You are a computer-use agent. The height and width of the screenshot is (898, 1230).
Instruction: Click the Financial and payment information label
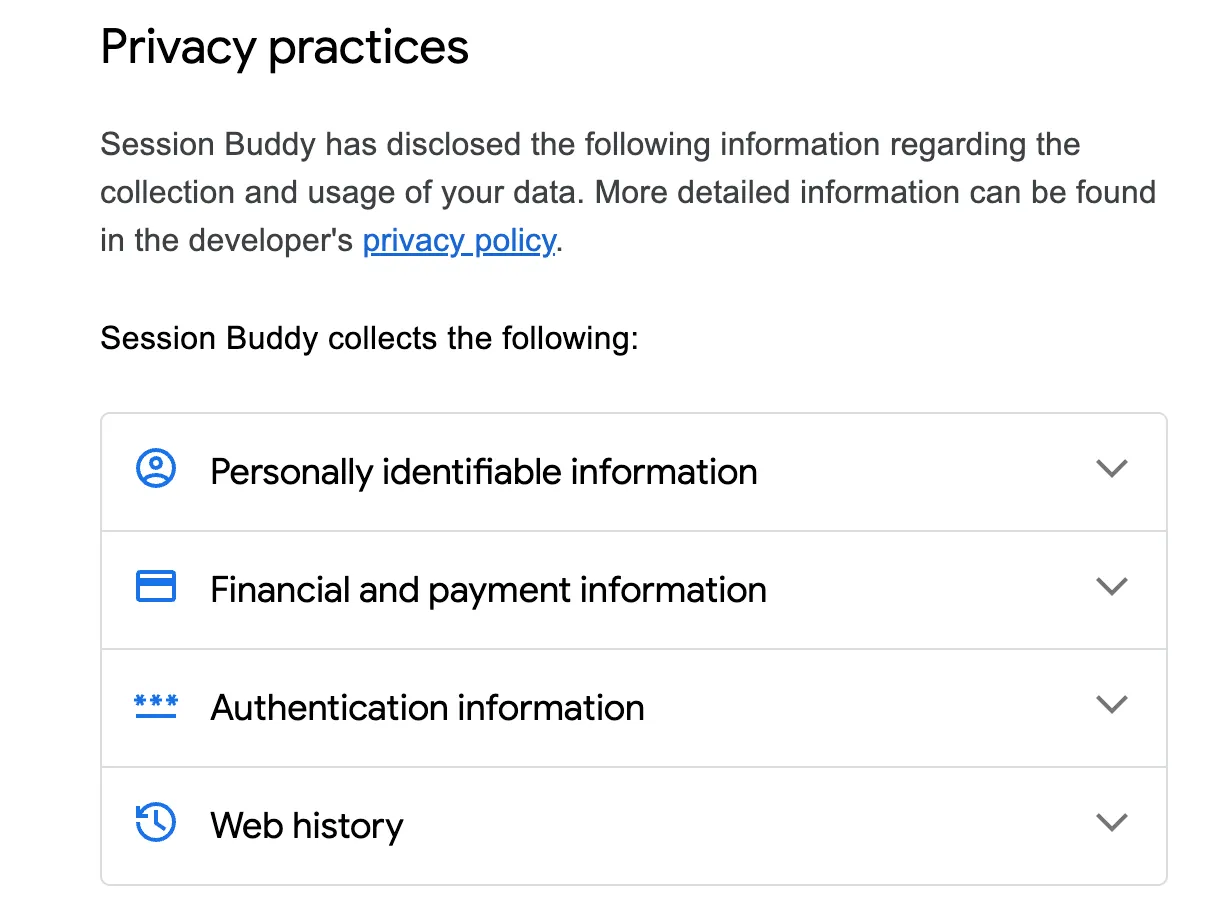point(487,589)
